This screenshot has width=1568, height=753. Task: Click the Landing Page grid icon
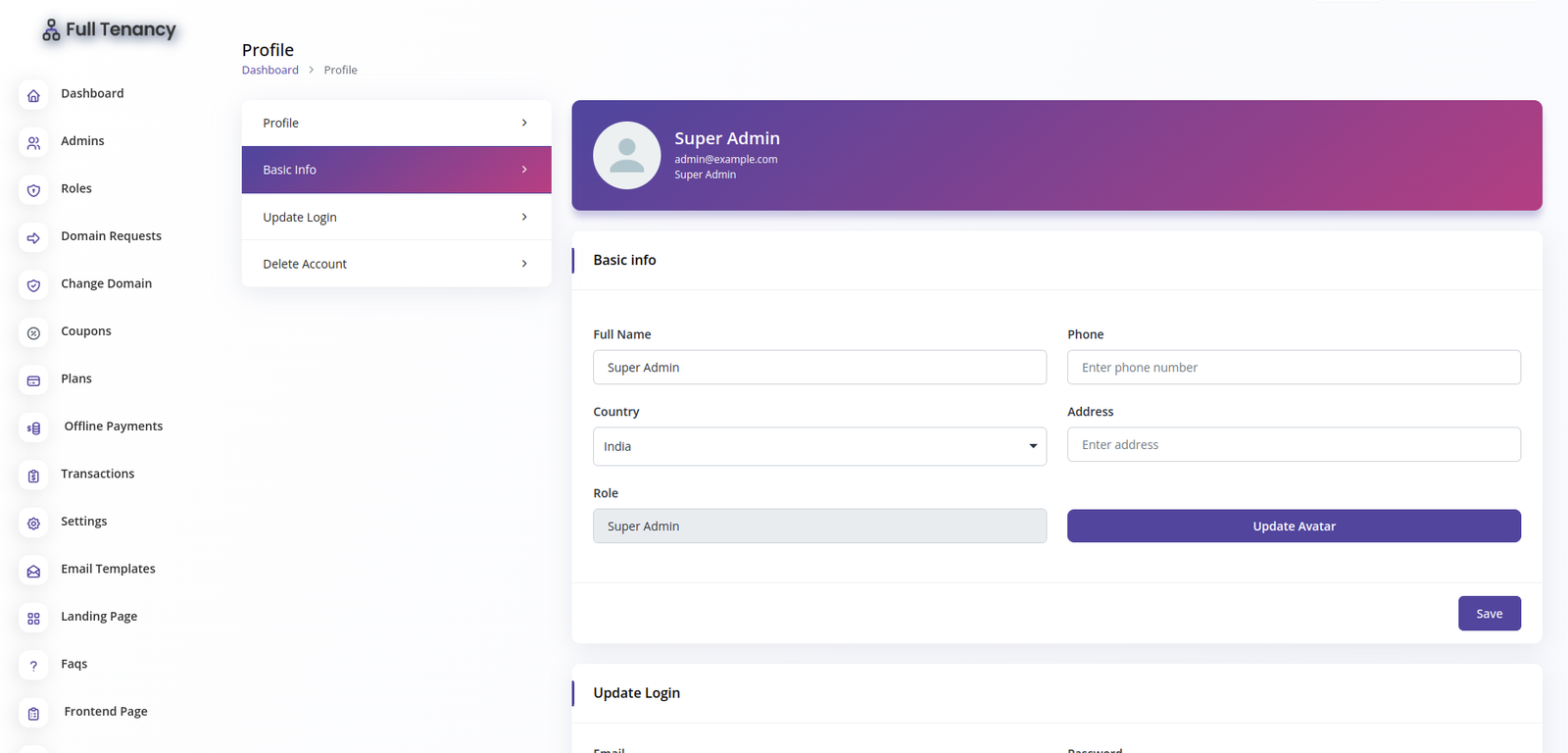(33, 619)
